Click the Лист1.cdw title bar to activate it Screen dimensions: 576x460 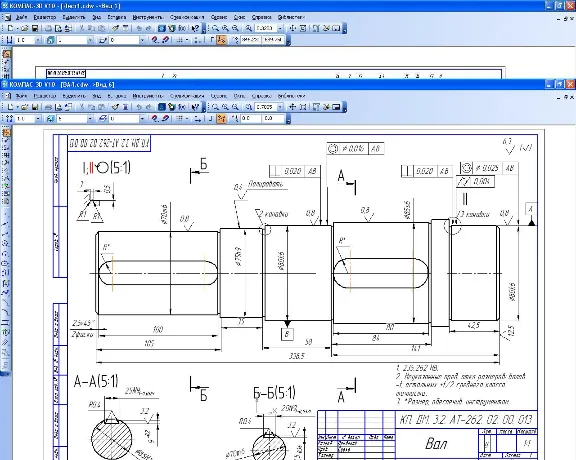click(x=272, y=6)
